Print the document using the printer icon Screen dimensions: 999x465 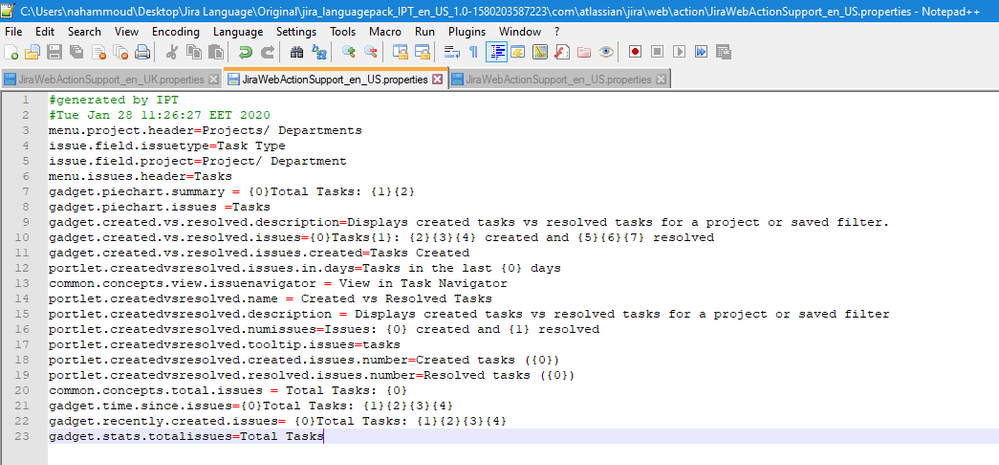pyautogui.click(x=143, y=52)
